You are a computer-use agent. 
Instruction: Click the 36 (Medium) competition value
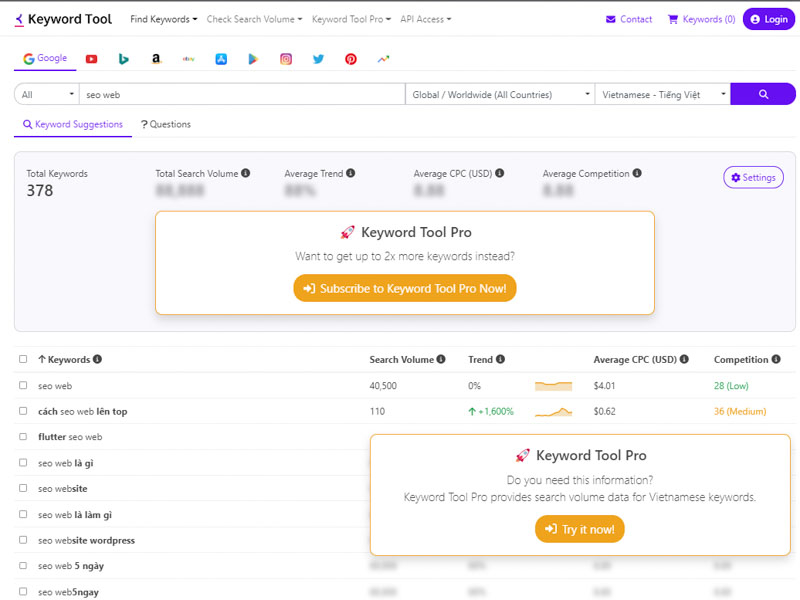pyautogui.click(x=740, y=411)
